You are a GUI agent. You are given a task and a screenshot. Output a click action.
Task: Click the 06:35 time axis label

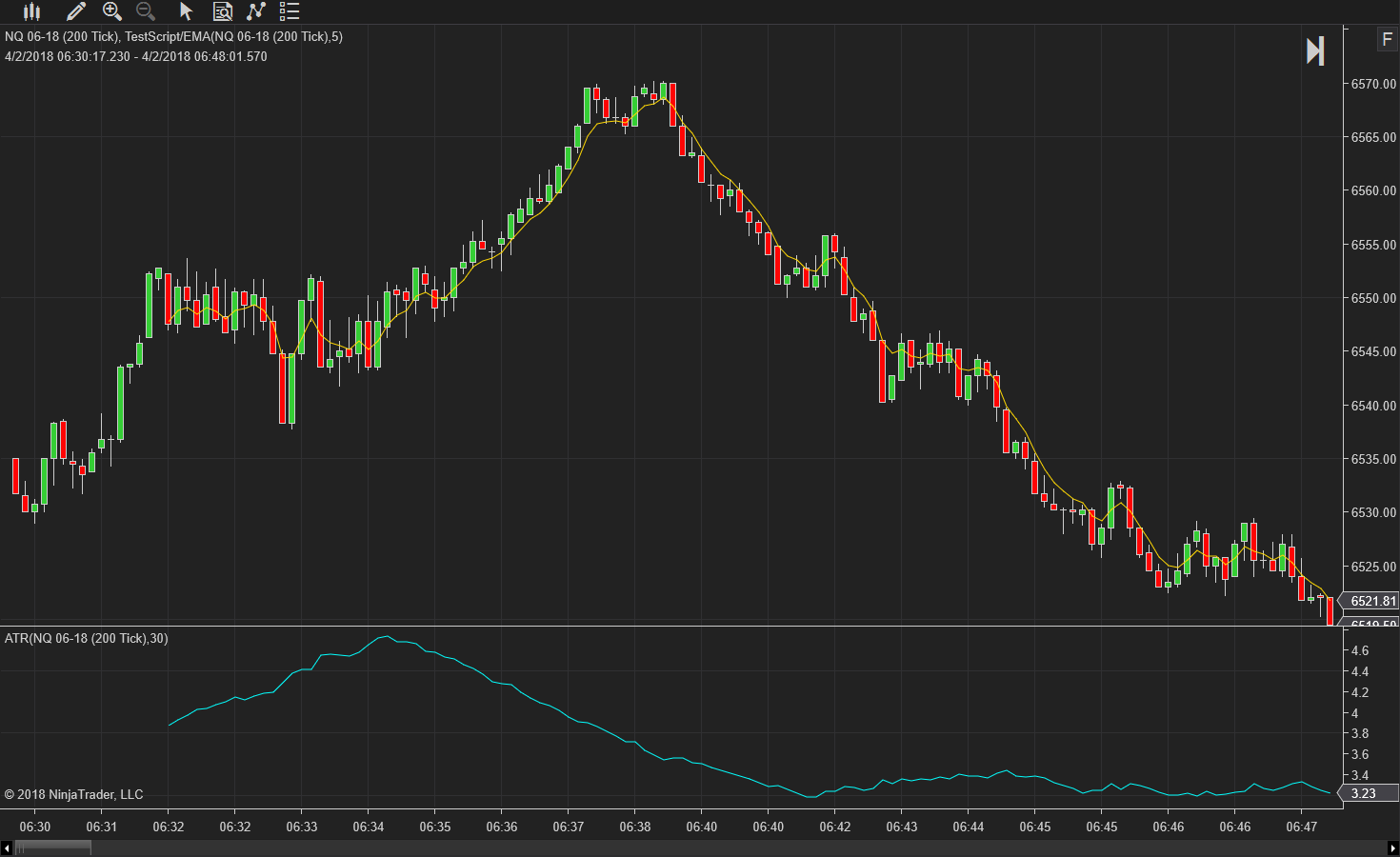pyautogui.click(x=435, y=827)
